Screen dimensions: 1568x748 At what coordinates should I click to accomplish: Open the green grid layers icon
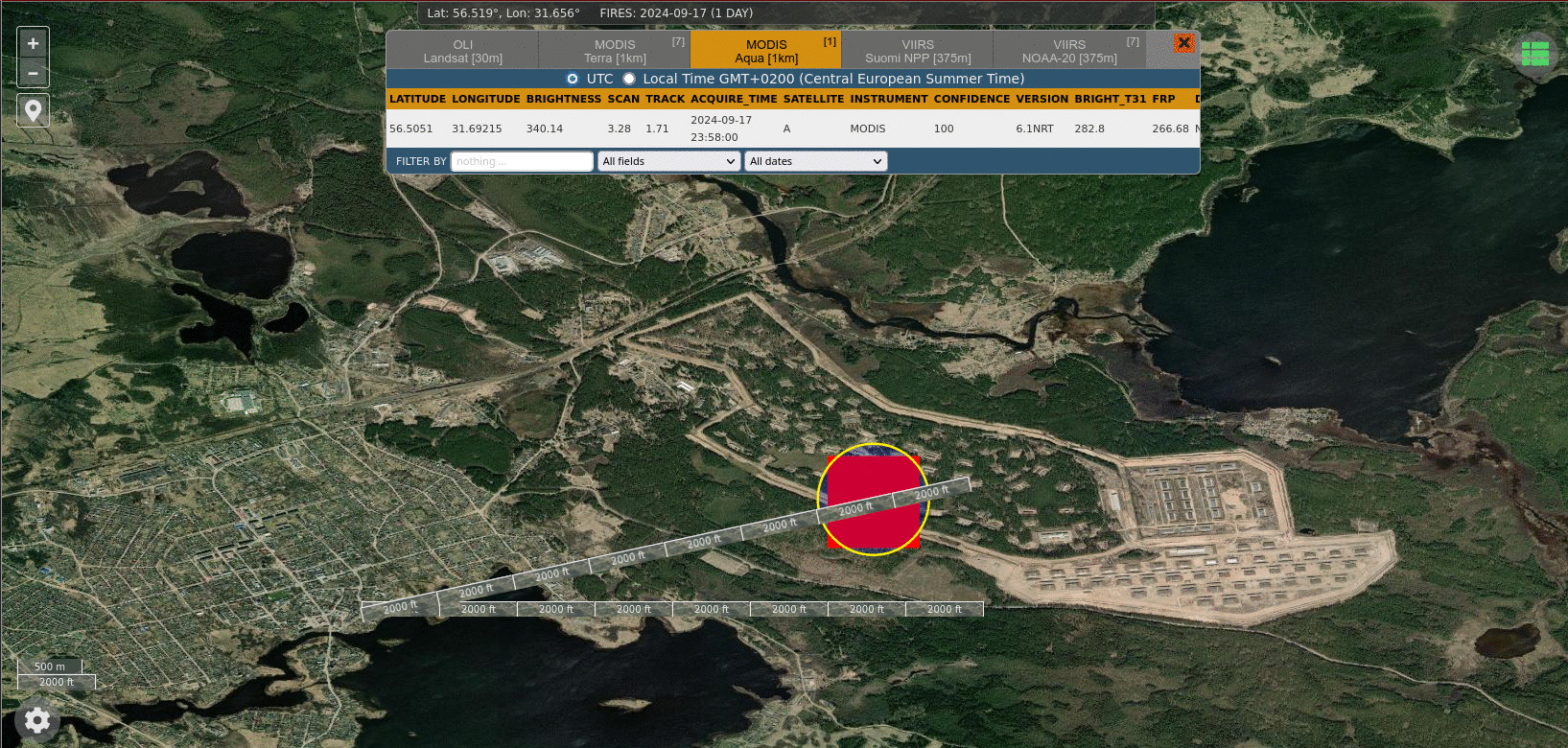(1535, 54)
